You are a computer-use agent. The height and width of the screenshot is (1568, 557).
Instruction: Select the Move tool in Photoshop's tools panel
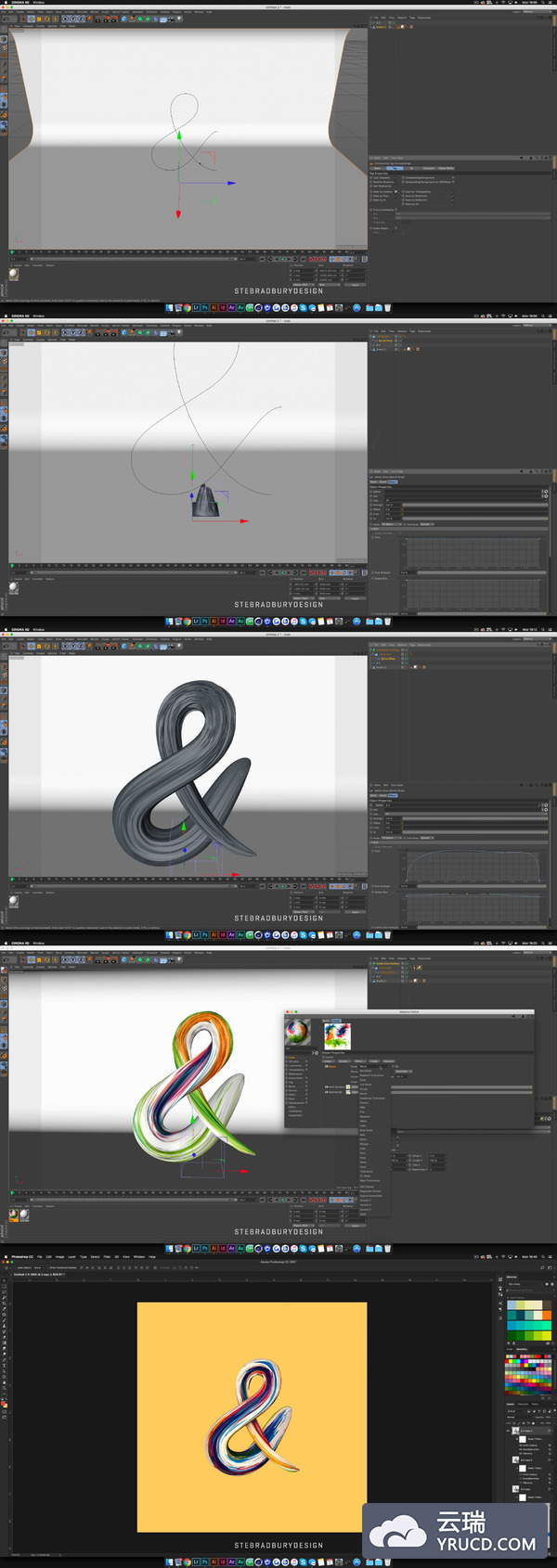5,1280
